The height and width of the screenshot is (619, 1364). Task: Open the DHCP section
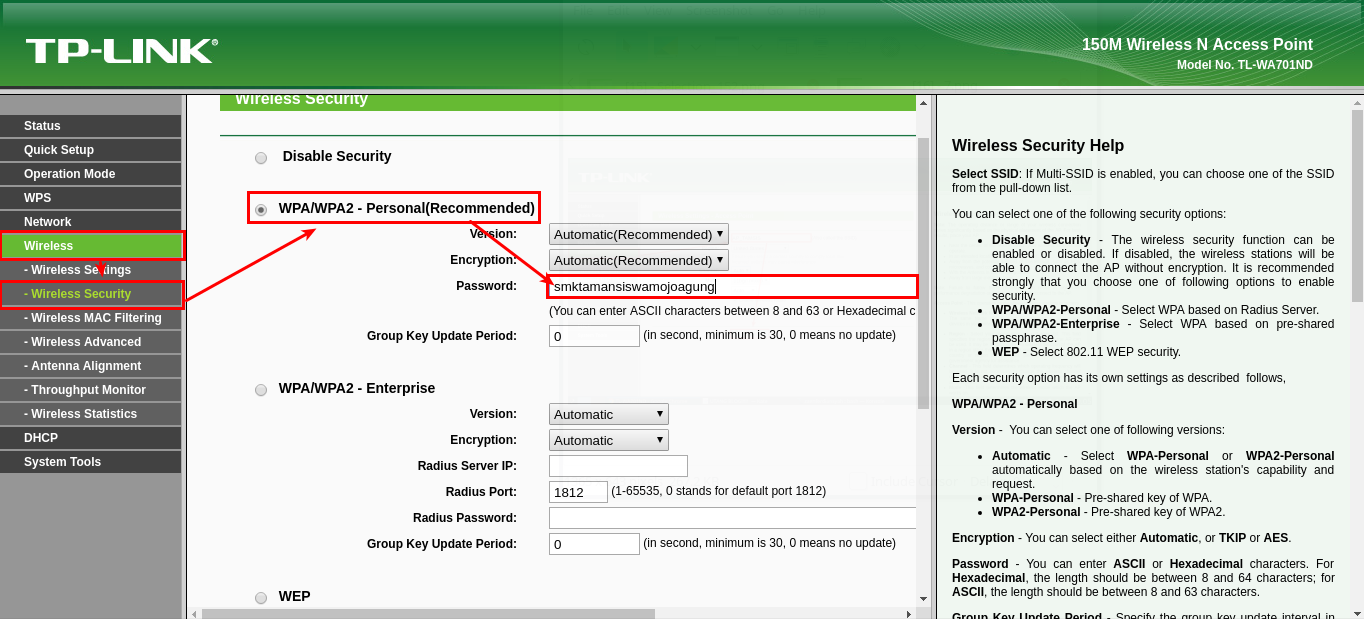(x=38, y=437)
